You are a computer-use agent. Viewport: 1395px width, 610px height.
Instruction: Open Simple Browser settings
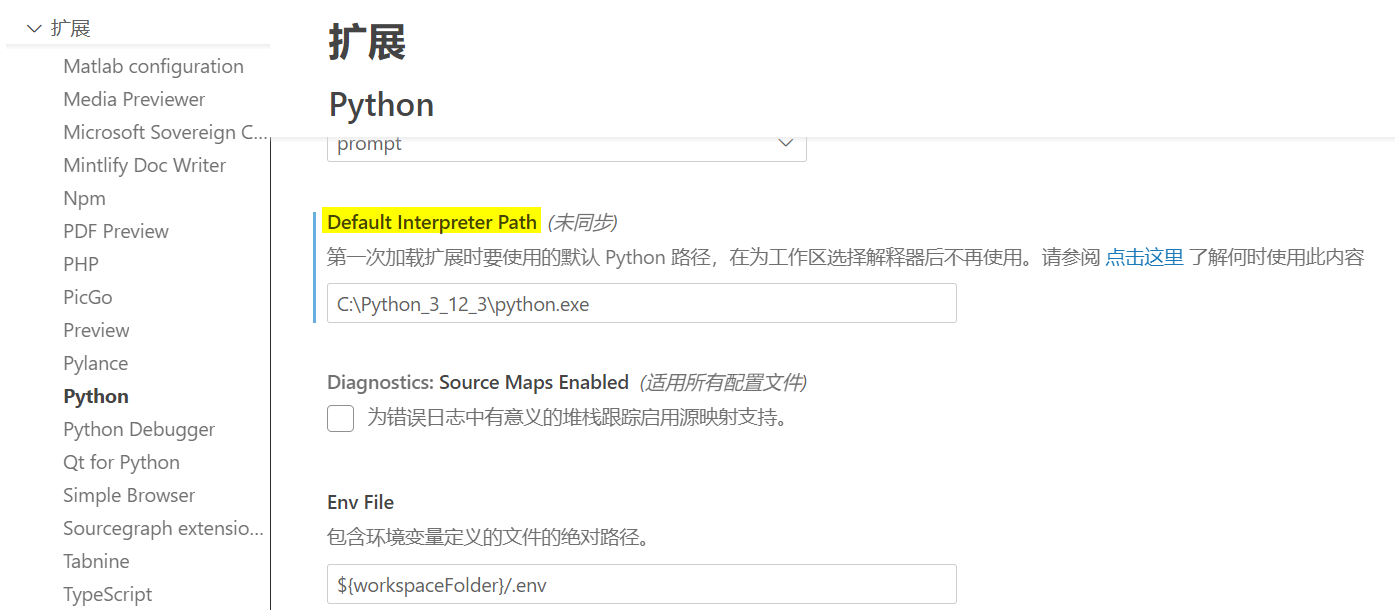pos(129,495)
